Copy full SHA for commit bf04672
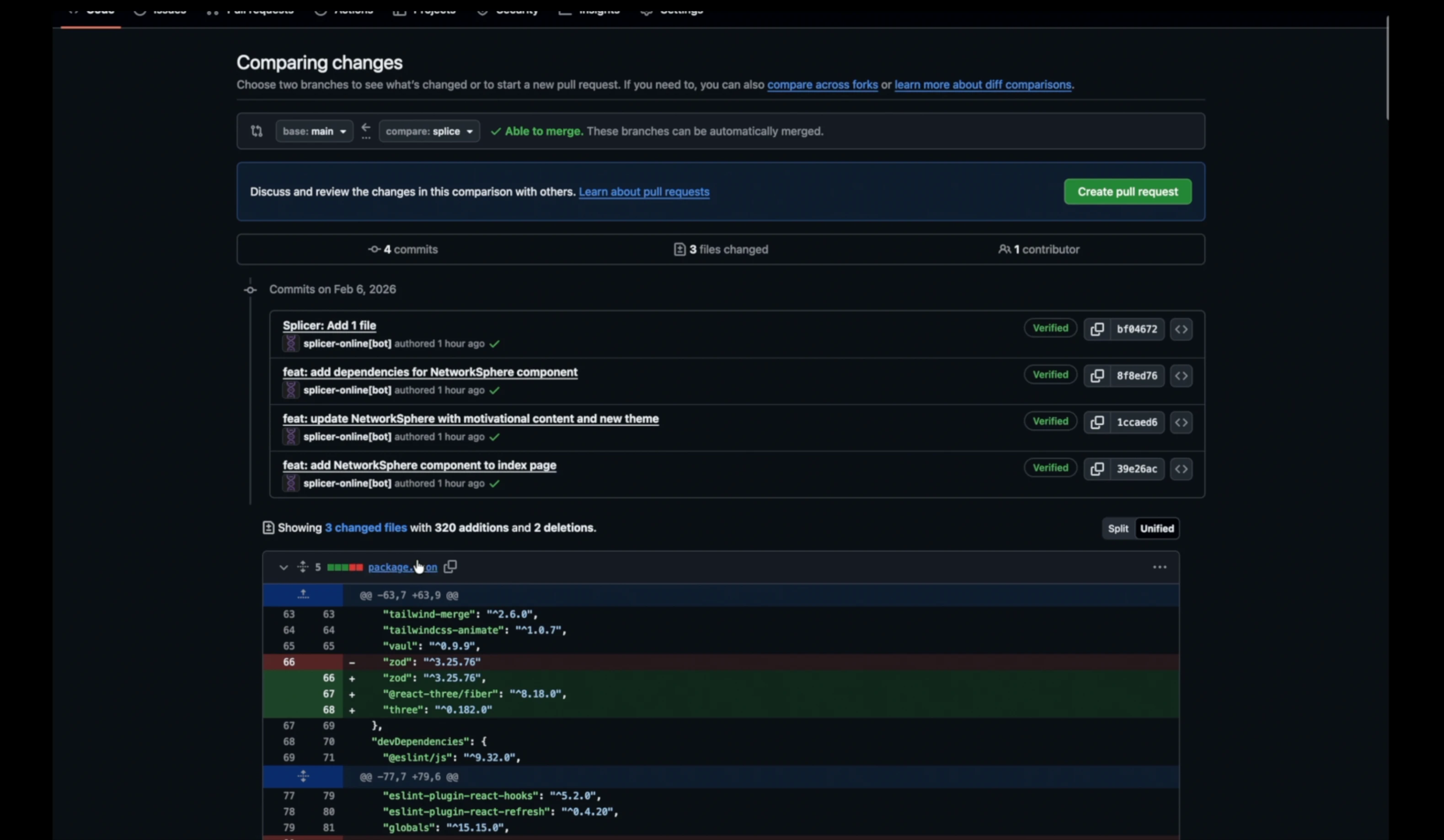Image resolution: width=1444 pixels, height=840 pixels. pos(1097,329)
